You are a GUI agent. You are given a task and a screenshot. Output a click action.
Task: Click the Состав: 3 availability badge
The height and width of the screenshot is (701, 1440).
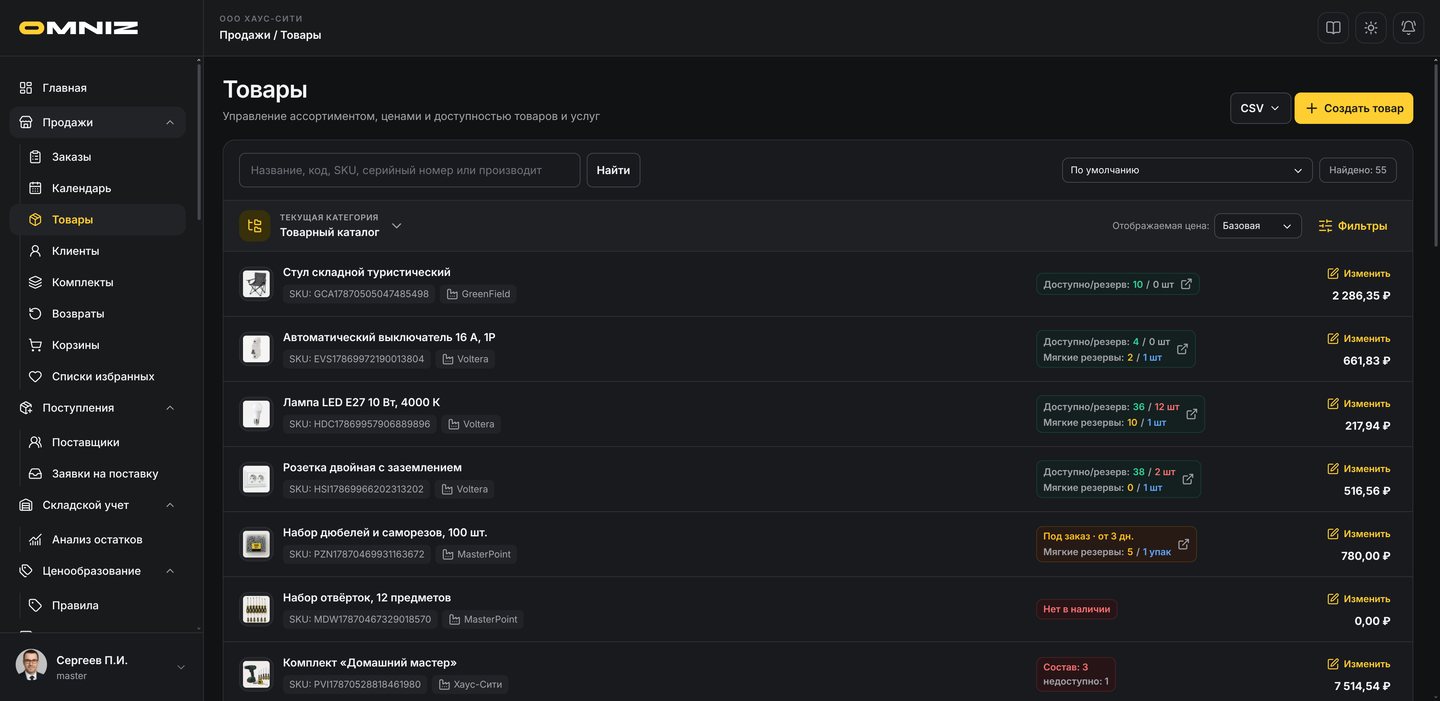[x=1075, y=674]
